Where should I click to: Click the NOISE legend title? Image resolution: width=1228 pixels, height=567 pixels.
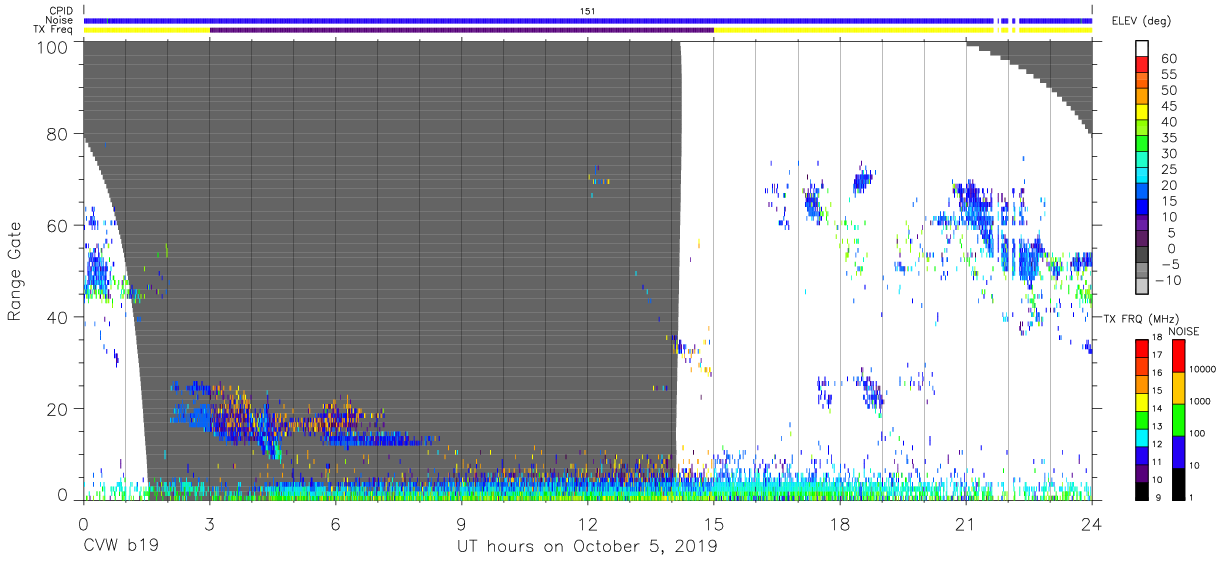point(1184,331)
